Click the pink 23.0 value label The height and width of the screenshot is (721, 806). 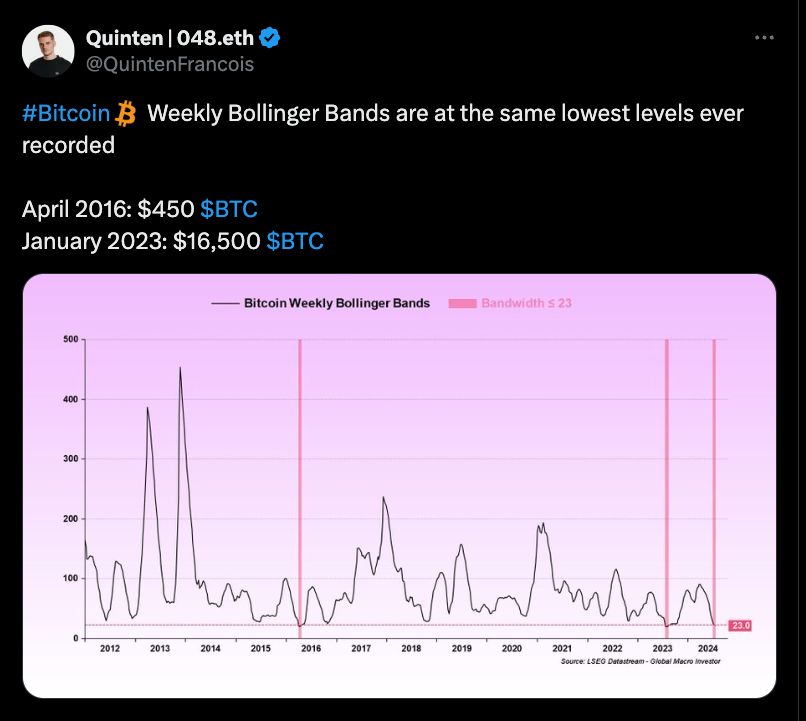click(x=741, y=625)
